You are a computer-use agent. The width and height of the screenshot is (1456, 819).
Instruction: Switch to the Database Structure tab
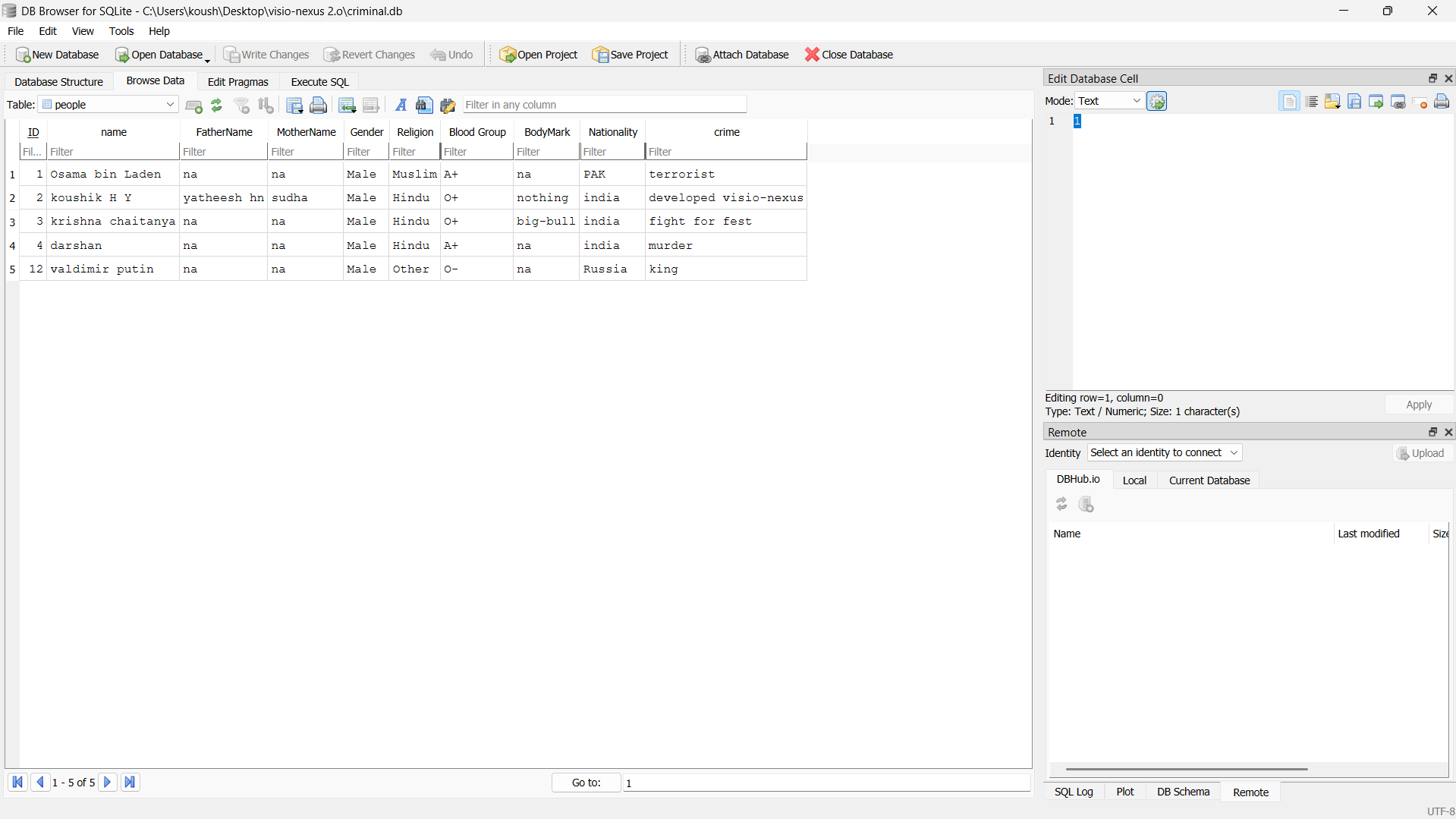point(58,82)
